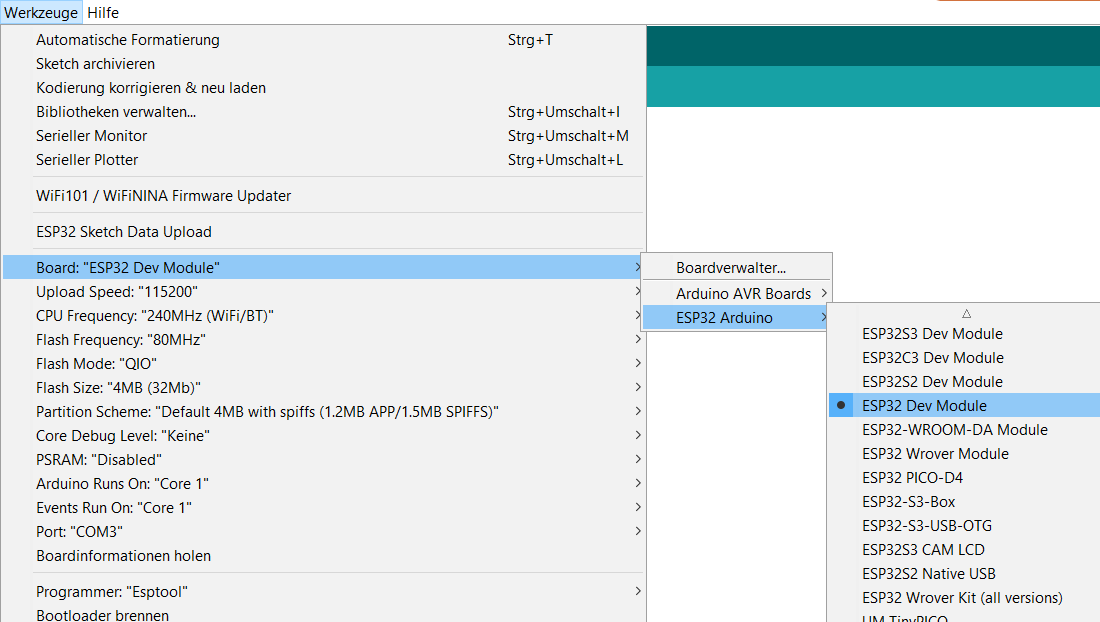Viewport: 1100px width, 622px height.
Task: Open Serieller Monitor
Action: (92, 136)
